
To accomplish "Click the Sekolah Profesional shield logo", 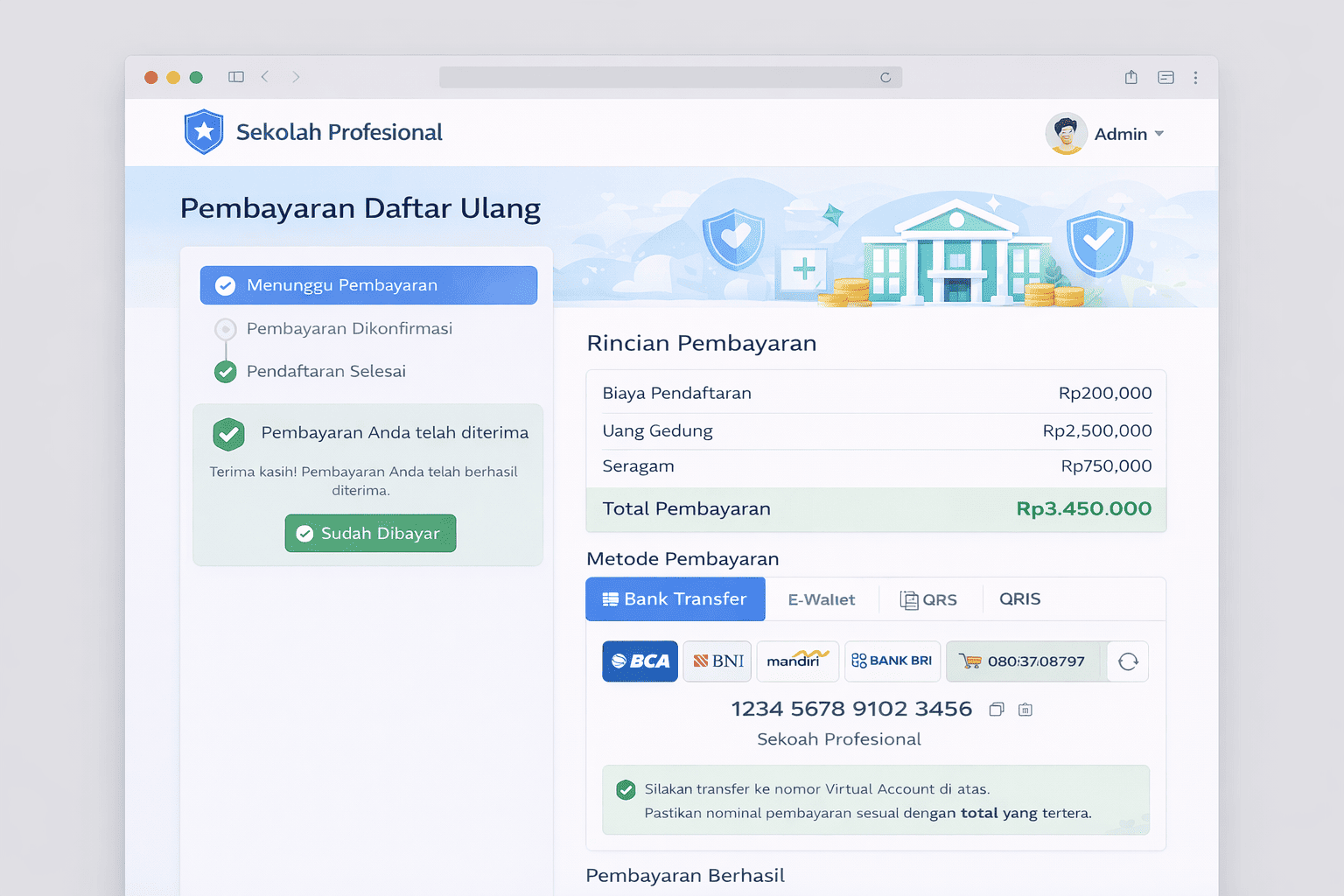I will tap(204, 132).
